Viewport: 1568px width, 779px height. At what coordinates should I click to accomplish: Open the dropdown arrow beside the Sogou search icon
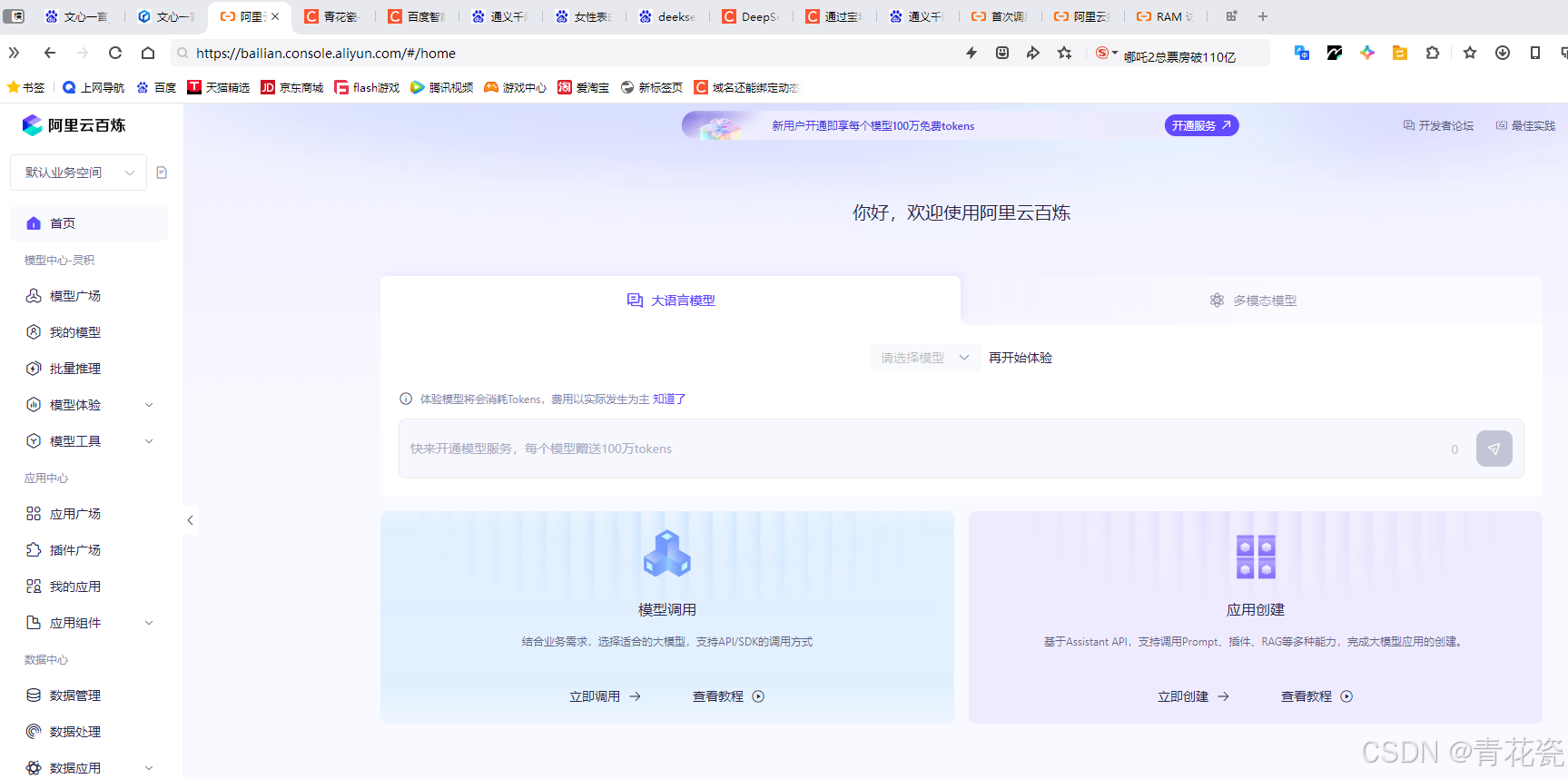pos(1115,53)
